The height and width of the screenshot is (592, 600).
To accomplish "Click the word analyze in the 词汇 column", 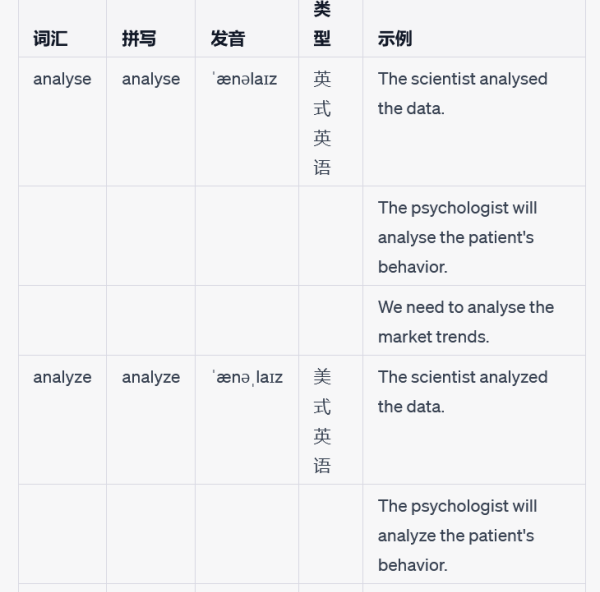I will pos(62,377).
